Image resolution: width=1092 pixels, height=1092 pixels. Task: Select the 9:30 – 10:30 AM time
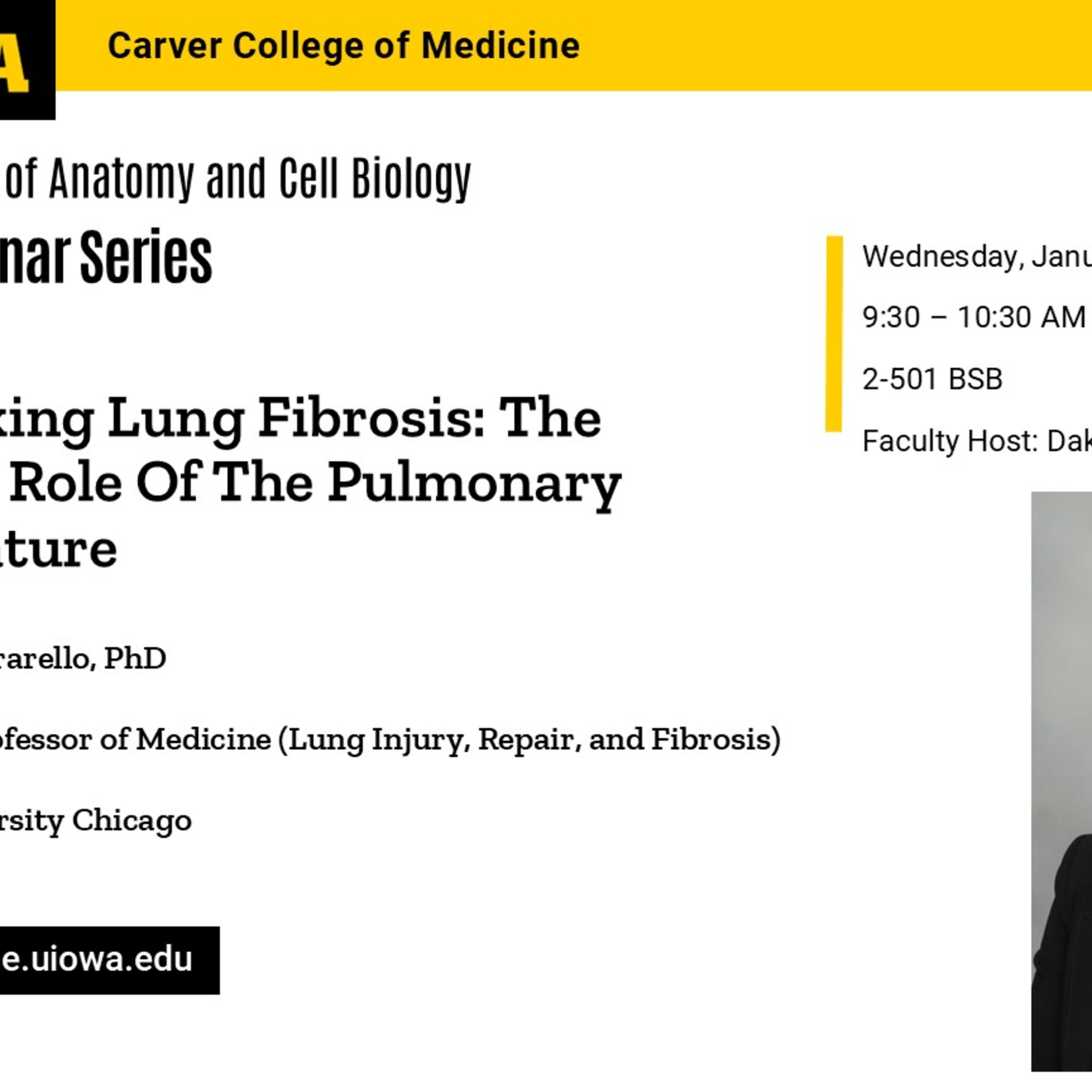pyautogui.click(x=973, y=317)
